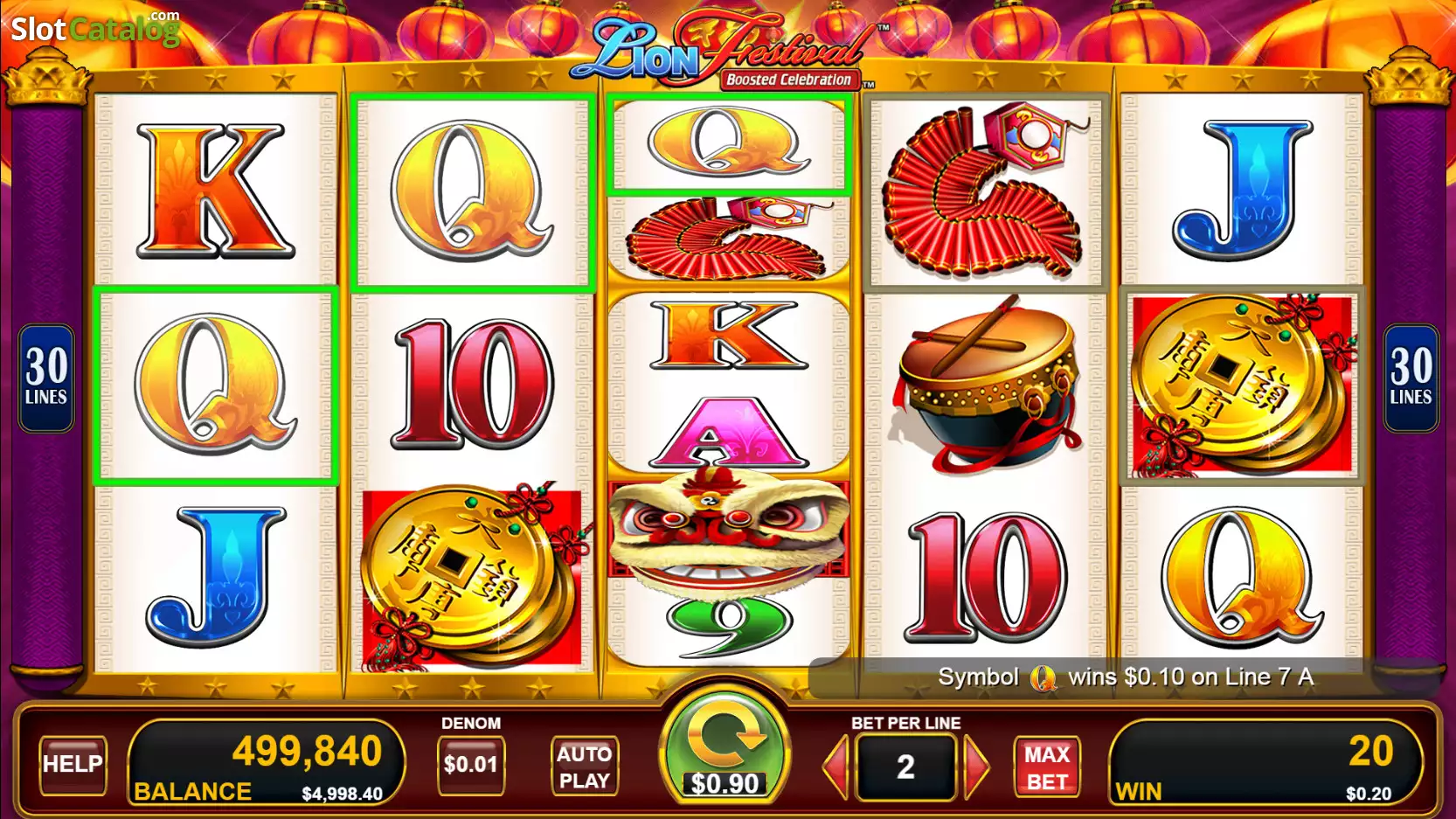Click the highlighted Q on reel one
Image resolution: width=1456 pixels, height=819 pixels.
pos(215,385)
